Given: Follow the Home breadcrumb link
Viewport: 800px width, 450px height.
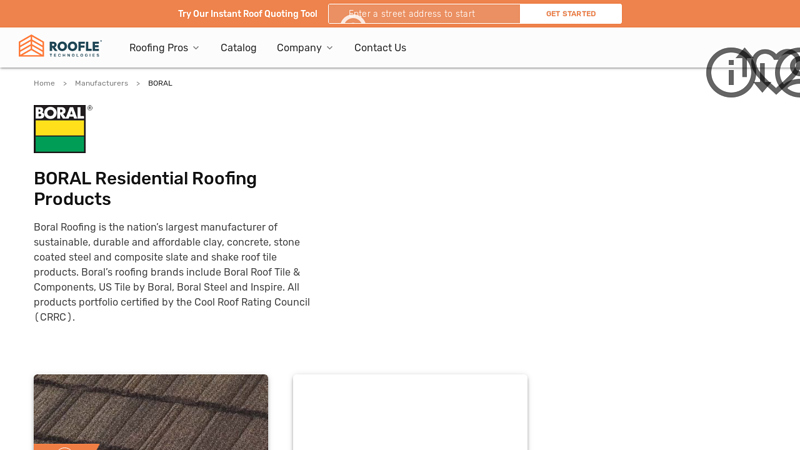Looking at the screenshot, I should (x=44, y=83).
